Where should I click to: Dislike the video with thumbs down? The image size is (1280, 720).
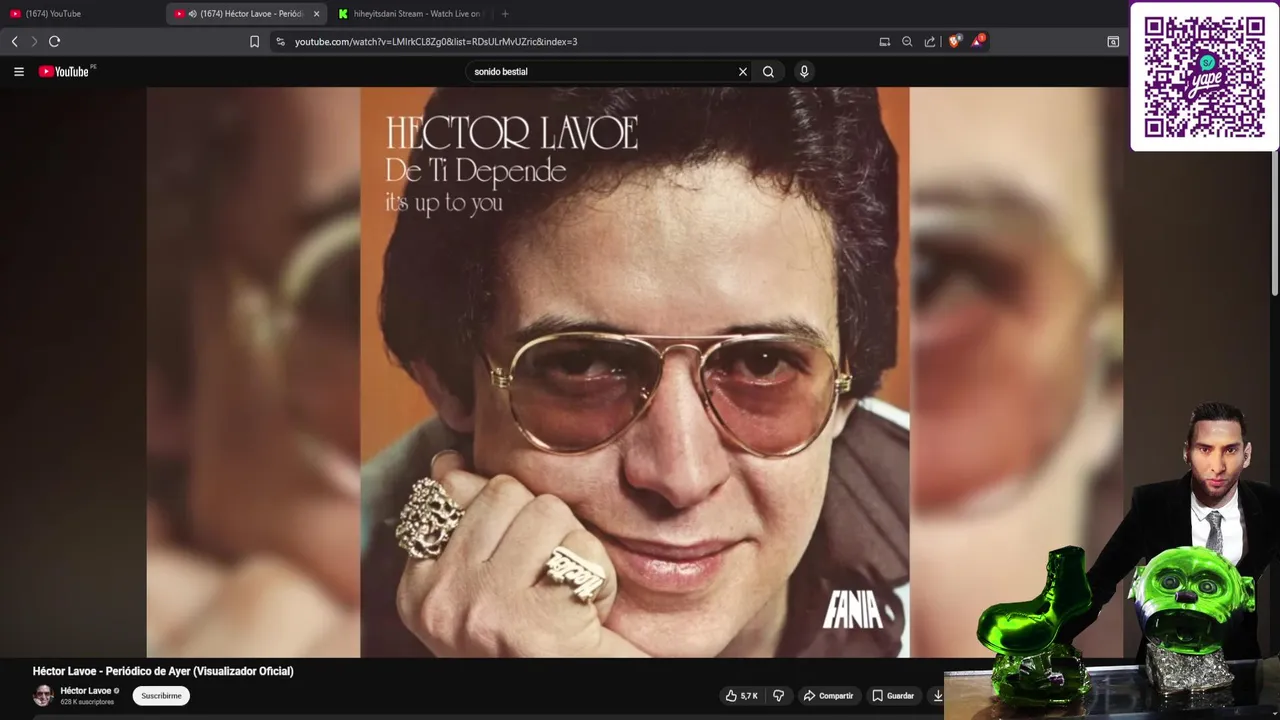click(779, 695)
